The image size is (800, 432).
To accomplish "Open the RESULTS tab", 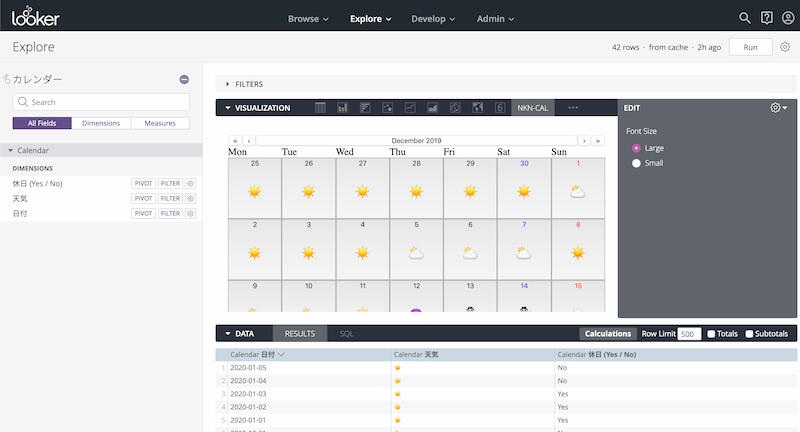I will click(299, 334).
